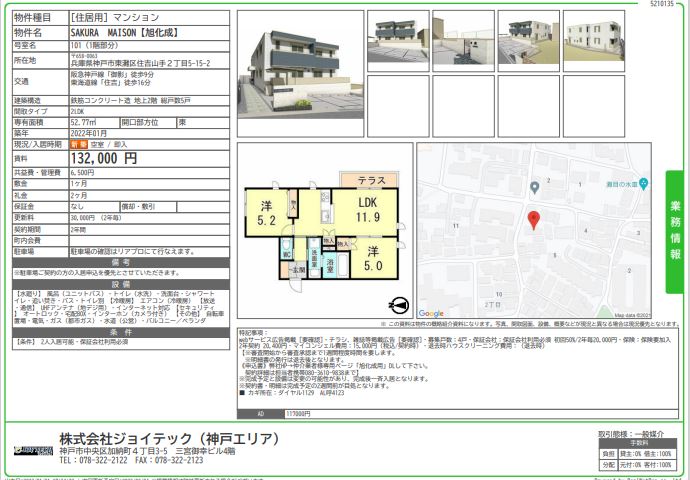
Task: Select the 敷金 value 1ヶ月
Action: click(79, 183)
